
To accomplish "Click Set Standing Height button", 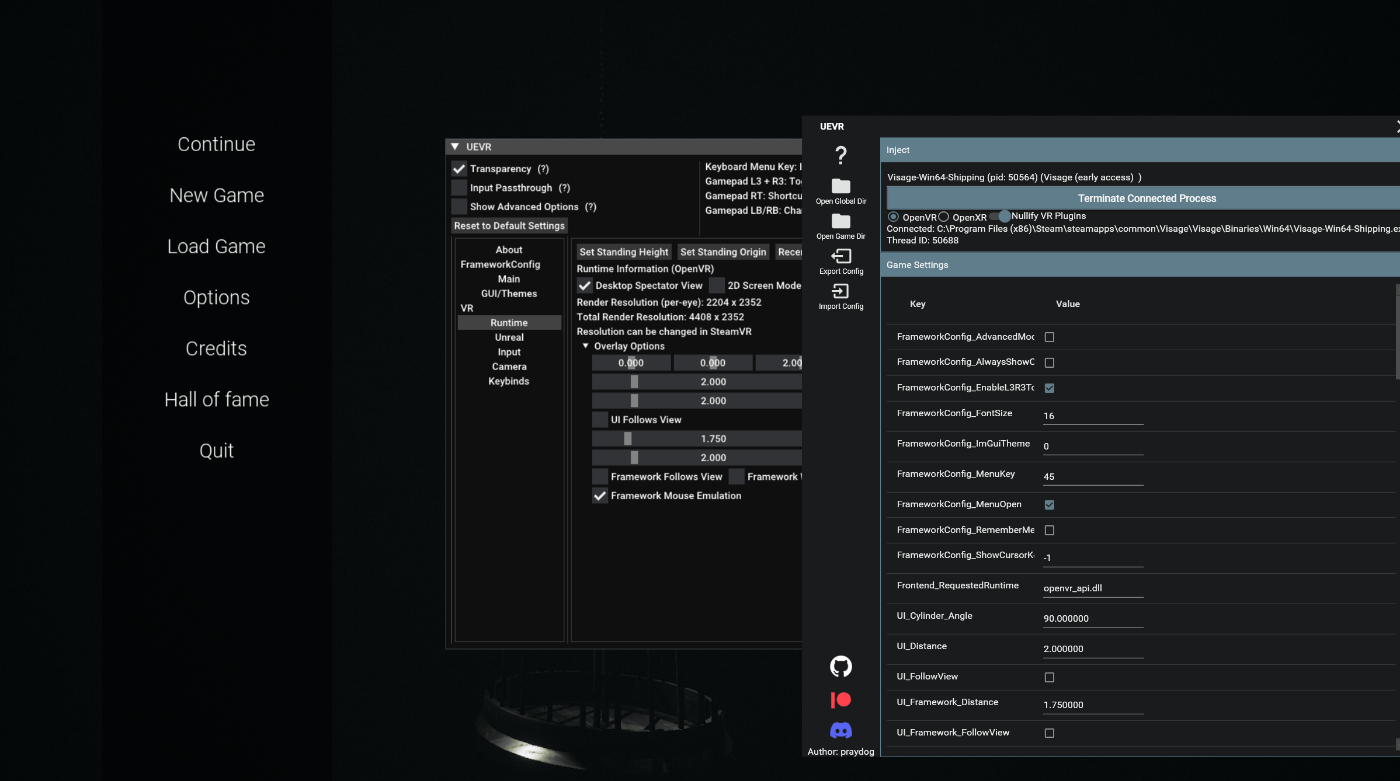I will coord(624,252).
